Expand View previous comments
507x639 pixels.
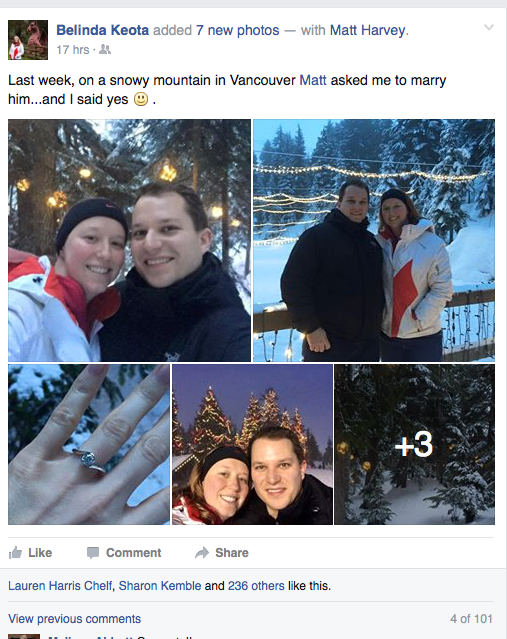tap(75, 619)
